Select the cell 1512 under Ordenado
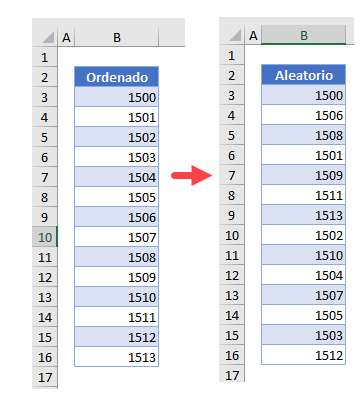 pos(117,337)
